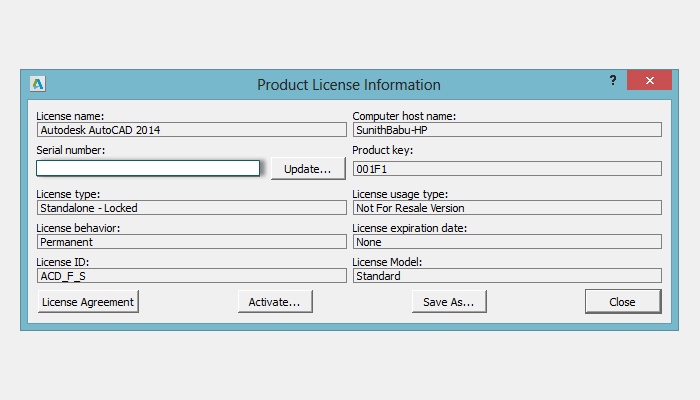The image size is (700, 400).
Task: Click the License ID field ACD_F_S
Action: click(192, 275)
